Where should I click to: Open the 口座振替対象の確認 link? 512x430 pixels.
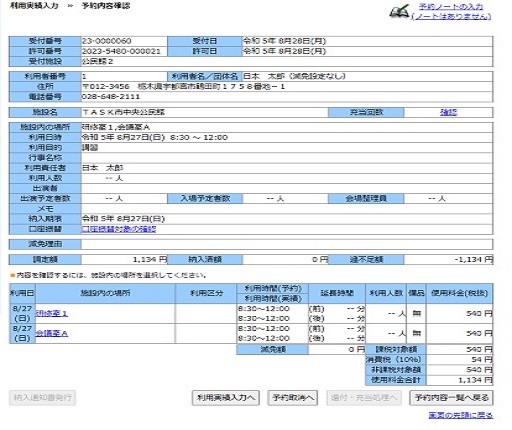point(119,229)
